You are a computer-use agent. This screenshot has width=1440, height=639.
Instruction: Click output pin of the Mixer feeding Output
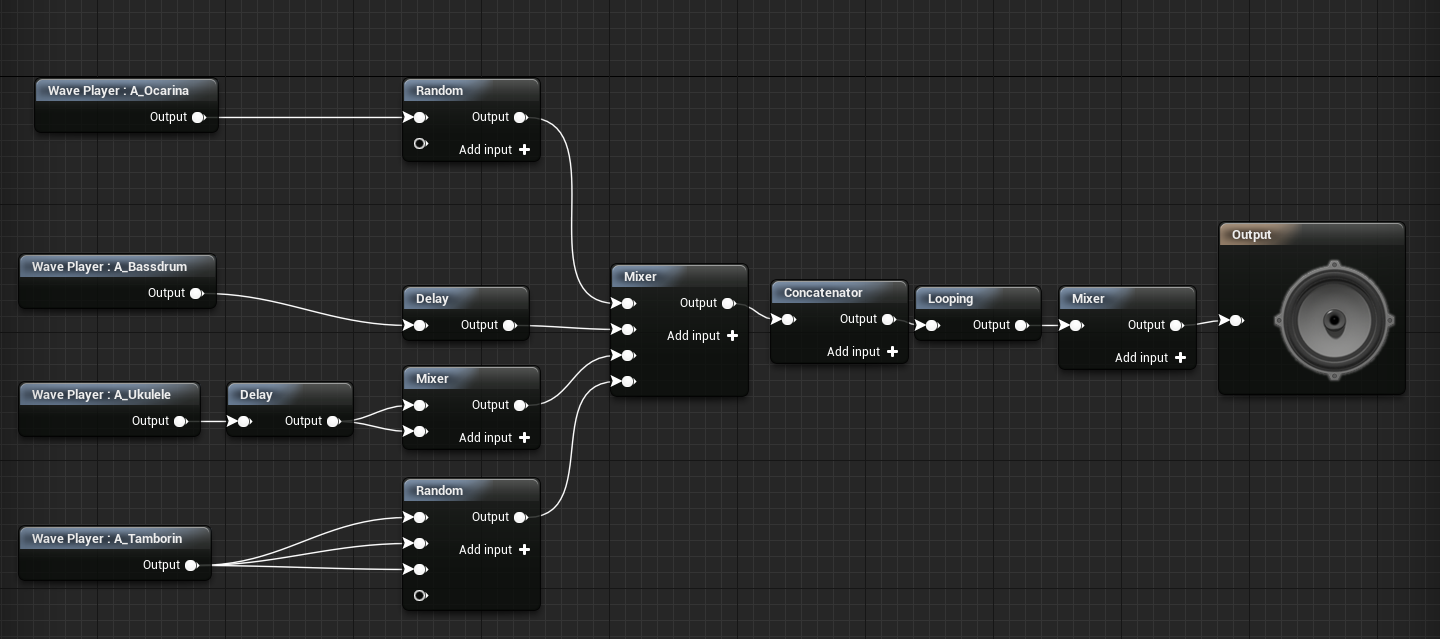(1176, 325)
